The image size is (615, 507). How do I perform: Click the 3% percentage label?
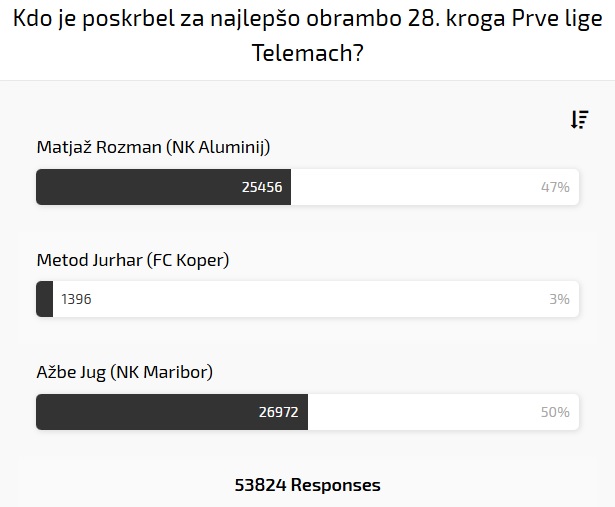[x=559, y=299]
